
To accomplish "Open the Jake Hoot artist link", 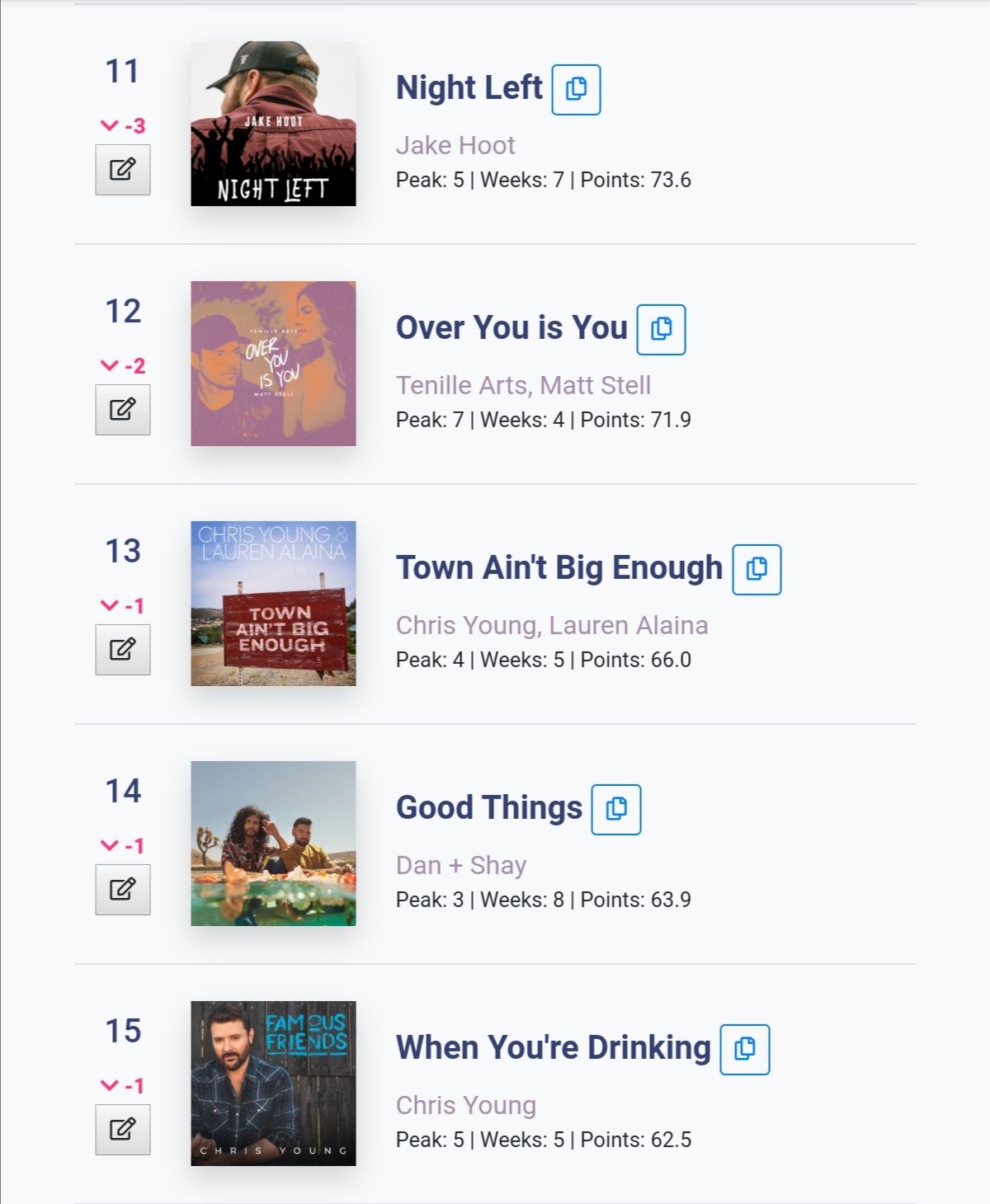I will pyautogui.click(x=455, y=146).
